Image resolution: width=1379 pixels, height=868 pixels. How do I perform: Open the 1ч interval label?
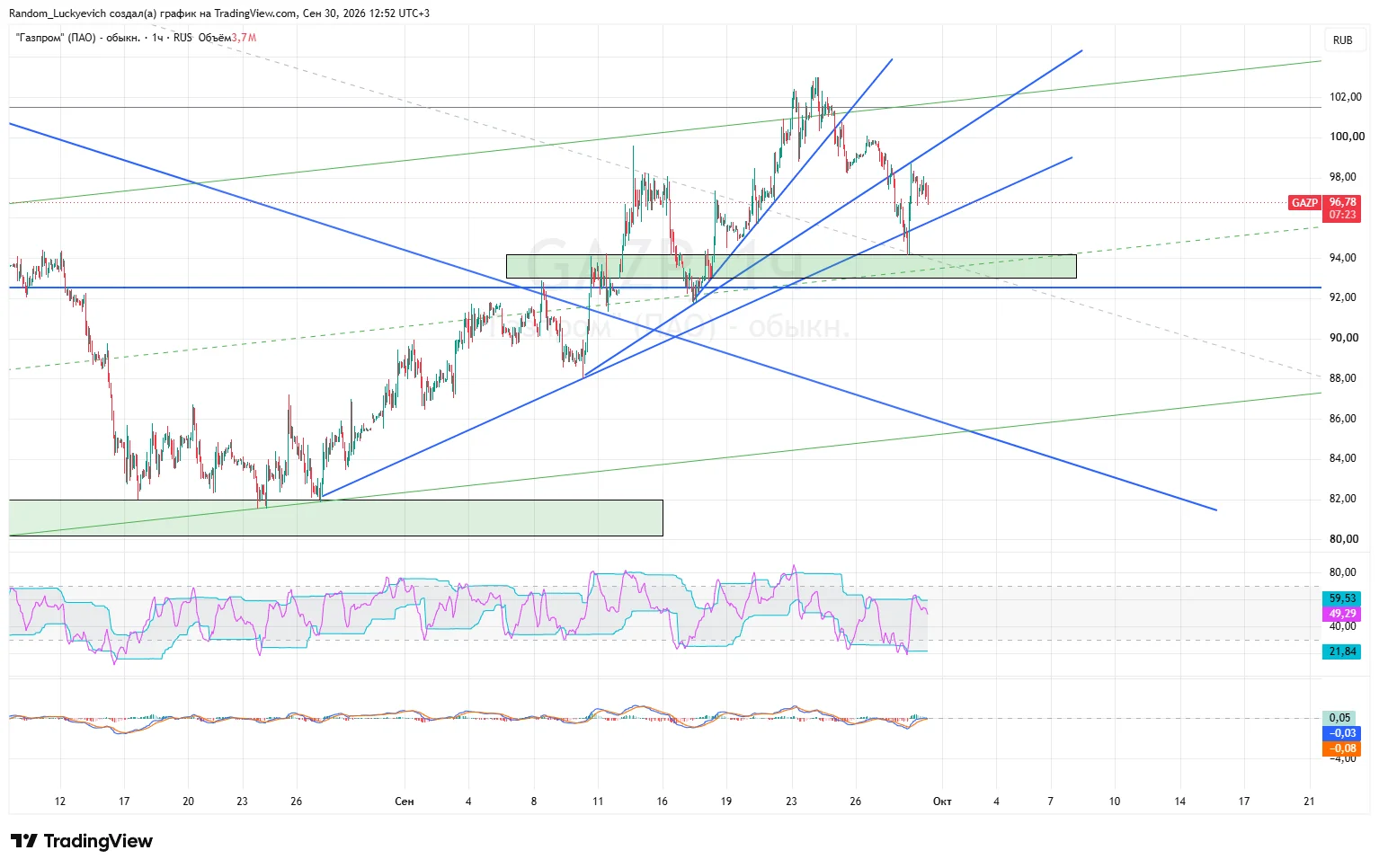tap(157, 38)
